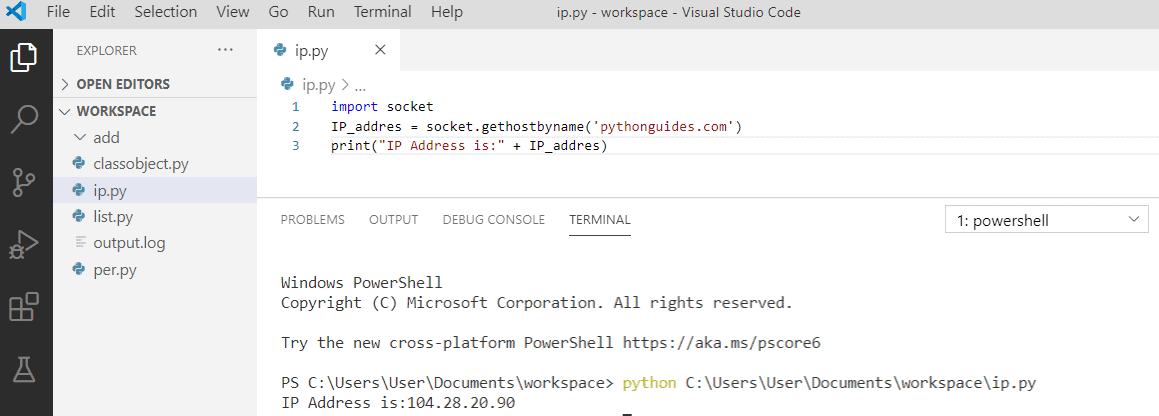Click the print statement on line 3

coord(469,146)
